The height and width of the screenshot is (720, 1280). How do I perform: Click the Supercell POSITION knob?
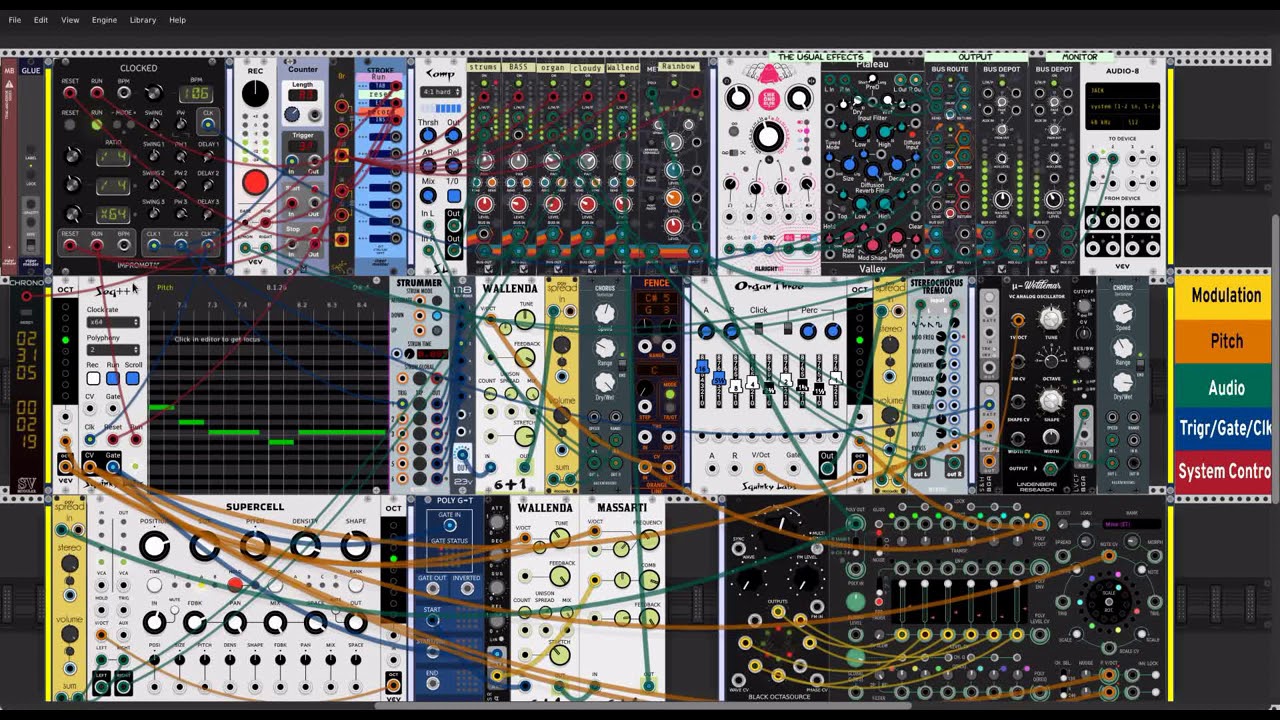point(154,546)
